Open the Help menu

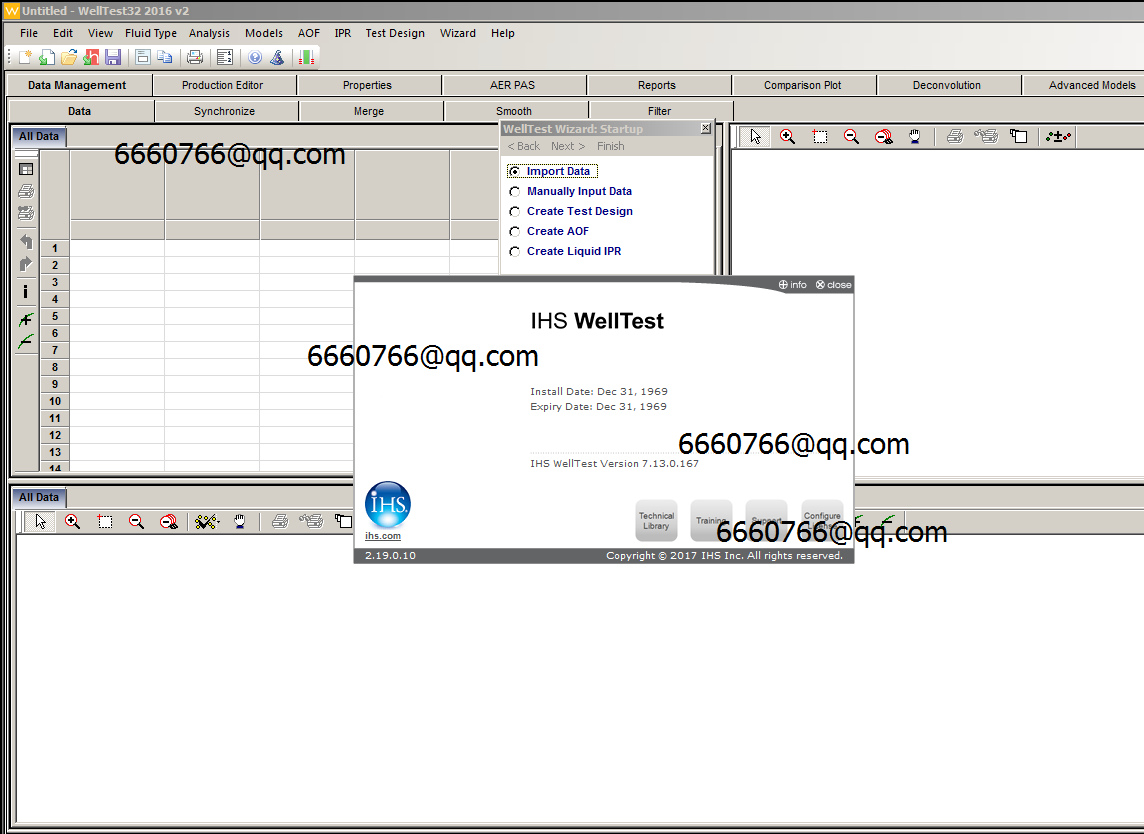click(x=503, y=33)
